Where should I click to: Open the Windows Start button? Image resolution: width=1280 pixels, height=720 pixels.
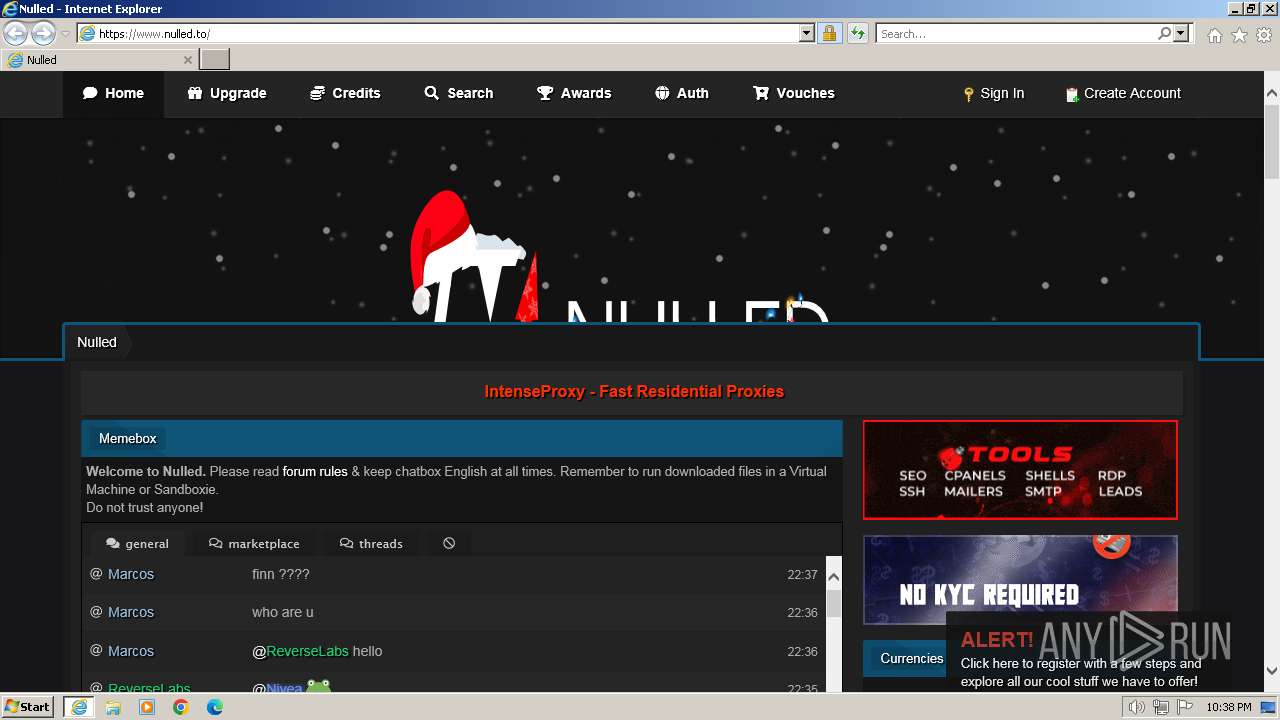[x=28, y=707]
